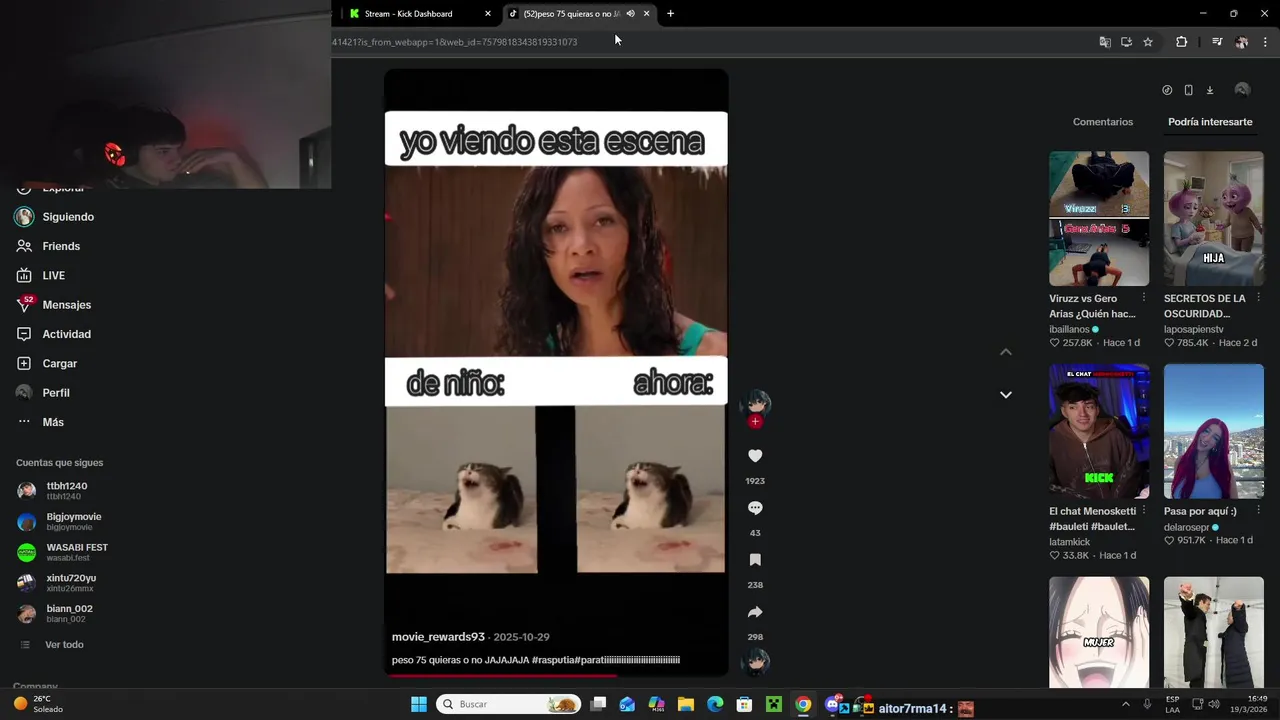Save the video with the bookmark icon
1280x720 pixels.
point(755,560)
